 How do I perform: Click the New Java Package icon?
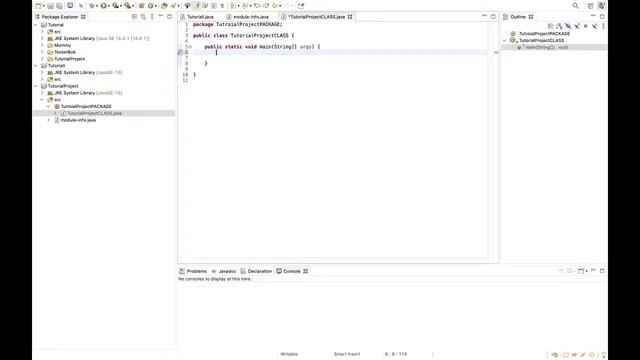[x=142, y=6]
